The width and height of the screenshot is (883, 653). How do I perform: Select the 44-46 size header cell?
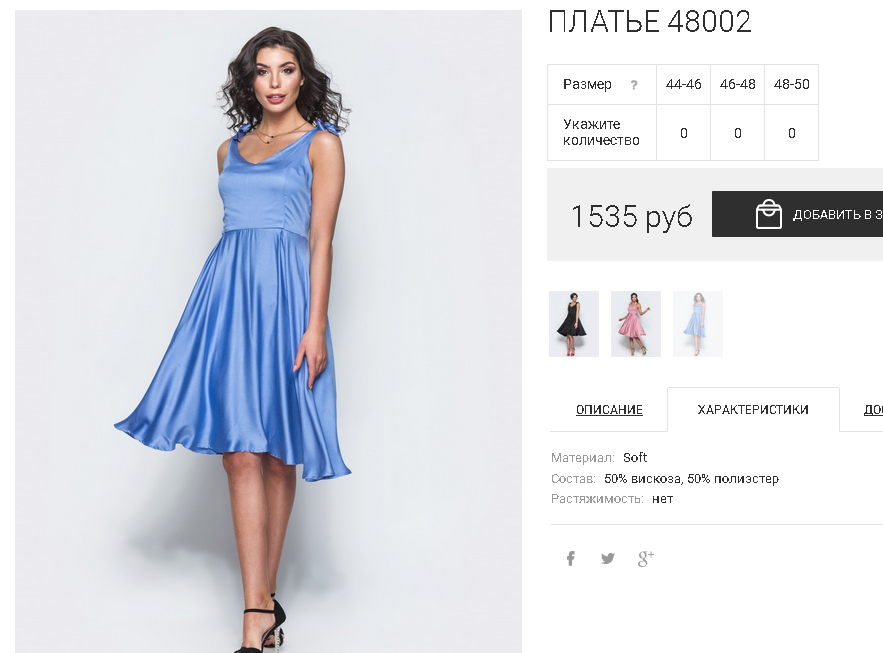(684, 84)
